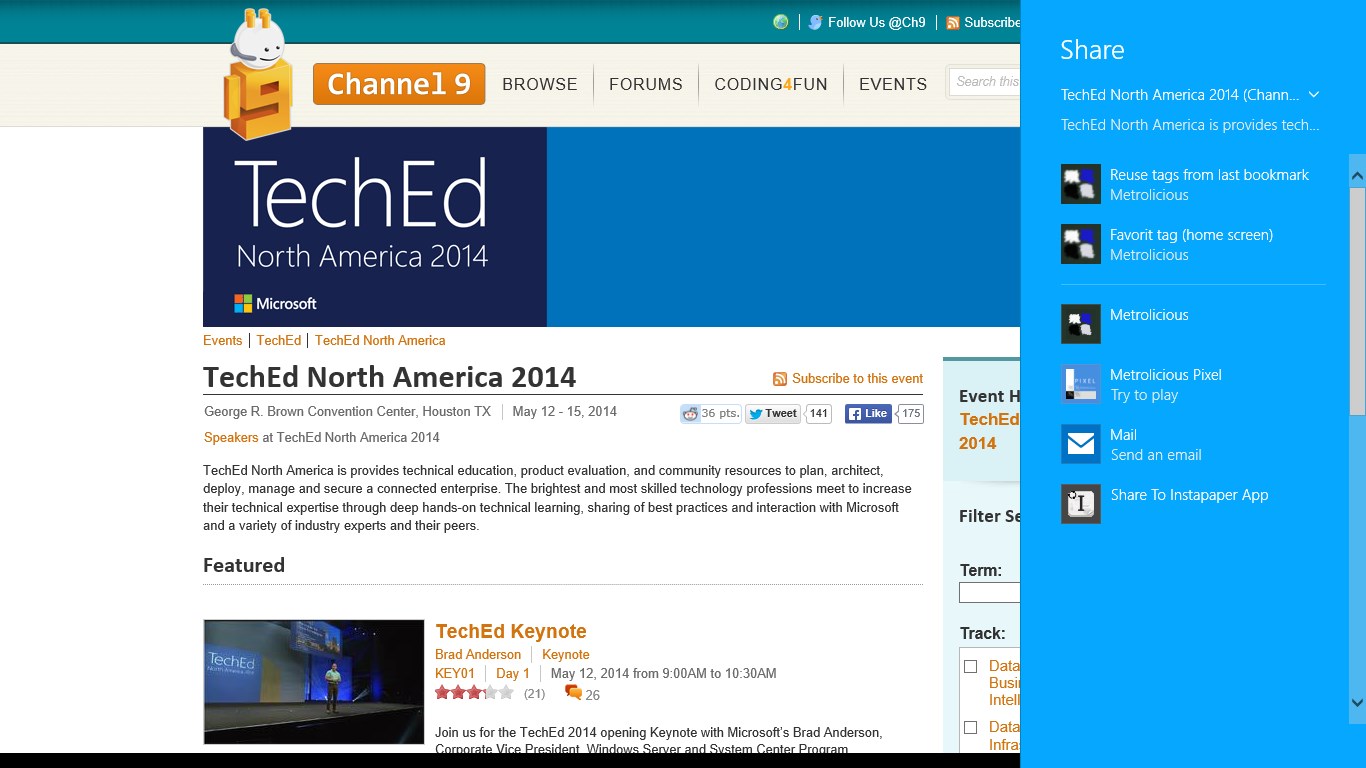Click the Featured section heading

[x=244, y=565]
